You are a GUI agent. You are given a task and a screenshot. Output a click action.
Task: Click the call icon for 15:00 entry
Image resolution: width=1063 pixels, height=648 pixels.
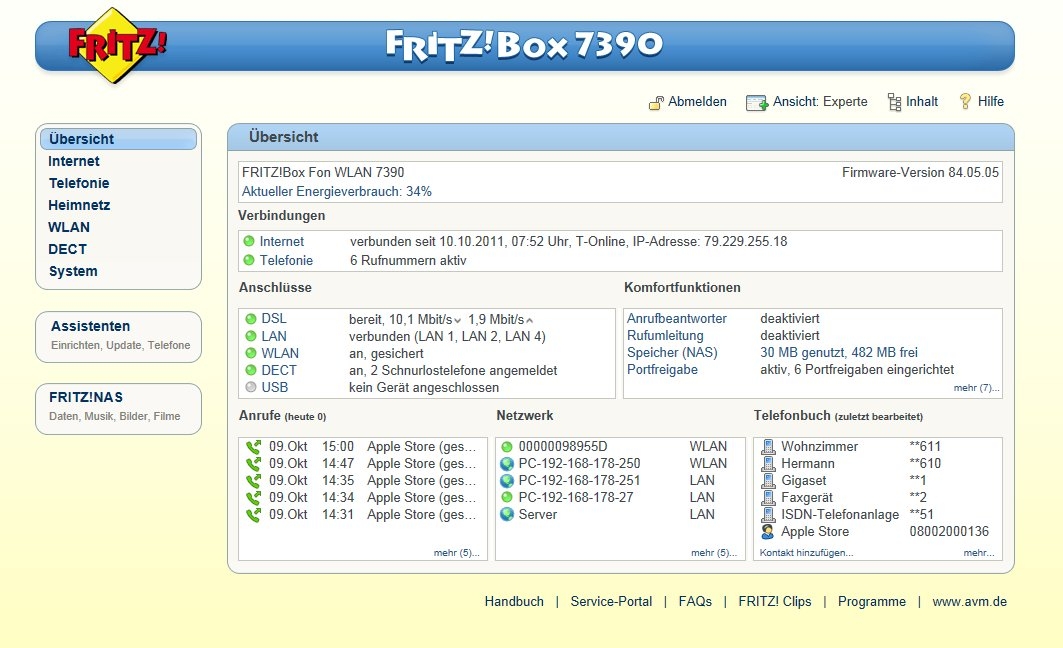point(254,447)
